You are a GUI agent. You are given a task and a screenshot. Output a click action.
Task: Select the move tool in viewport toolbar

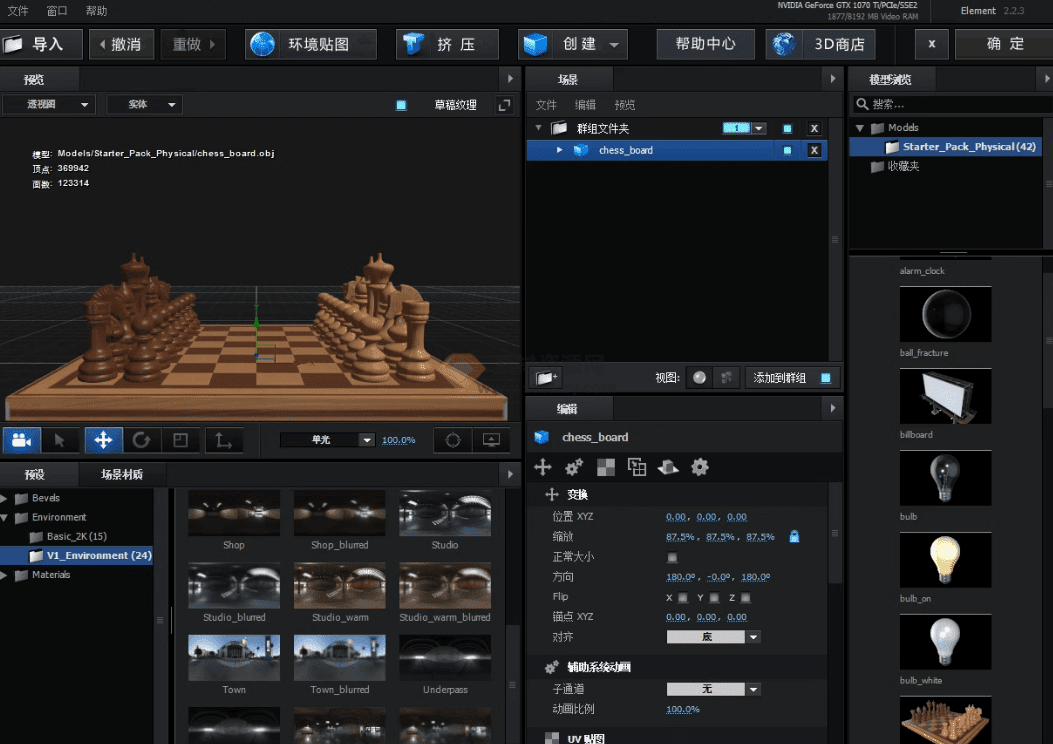[105, 440]
